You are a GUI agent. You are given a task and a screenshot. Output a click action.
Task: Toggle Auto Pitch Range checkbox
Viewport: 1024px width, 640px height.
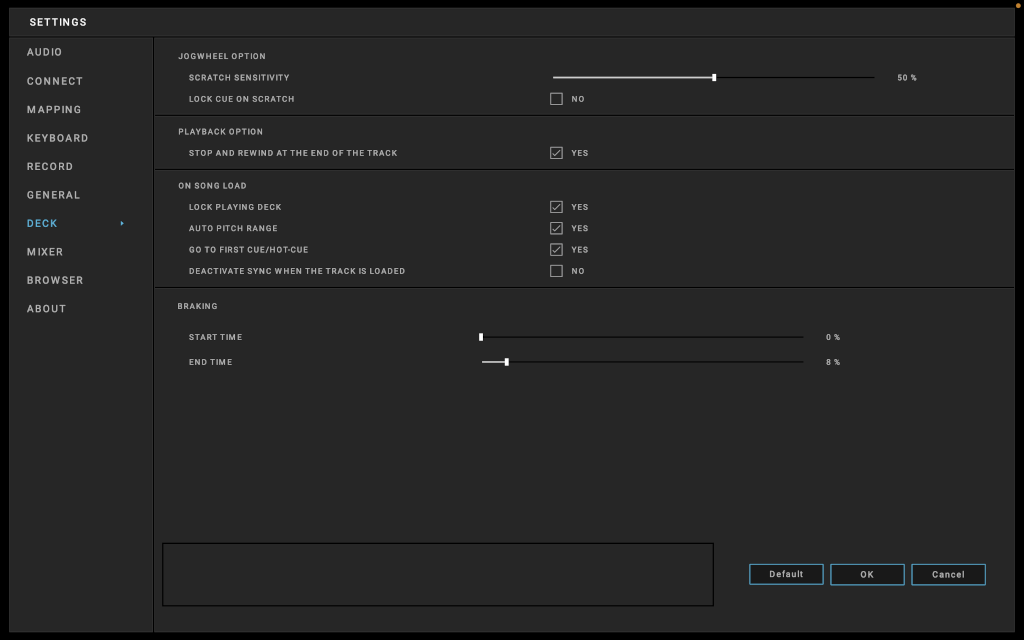[556, 228]
